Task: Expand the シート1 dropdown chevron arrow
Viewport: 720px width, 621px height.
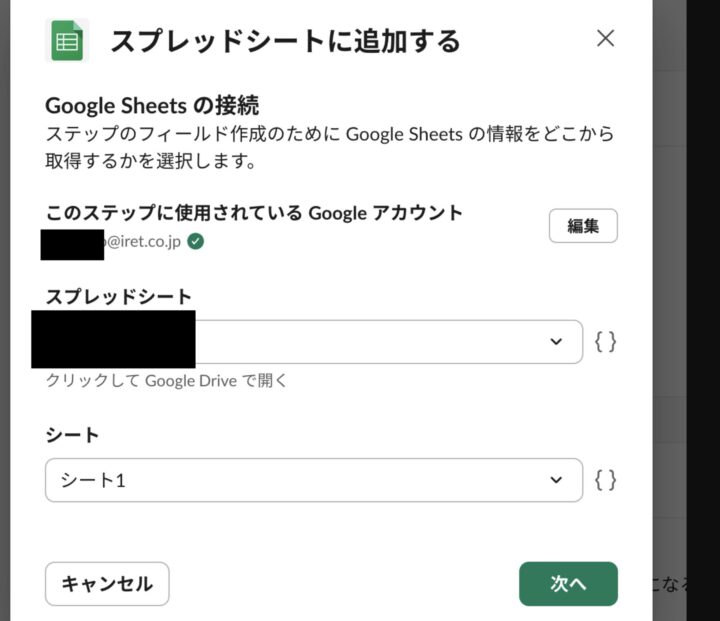Action: tap(557, 480)
